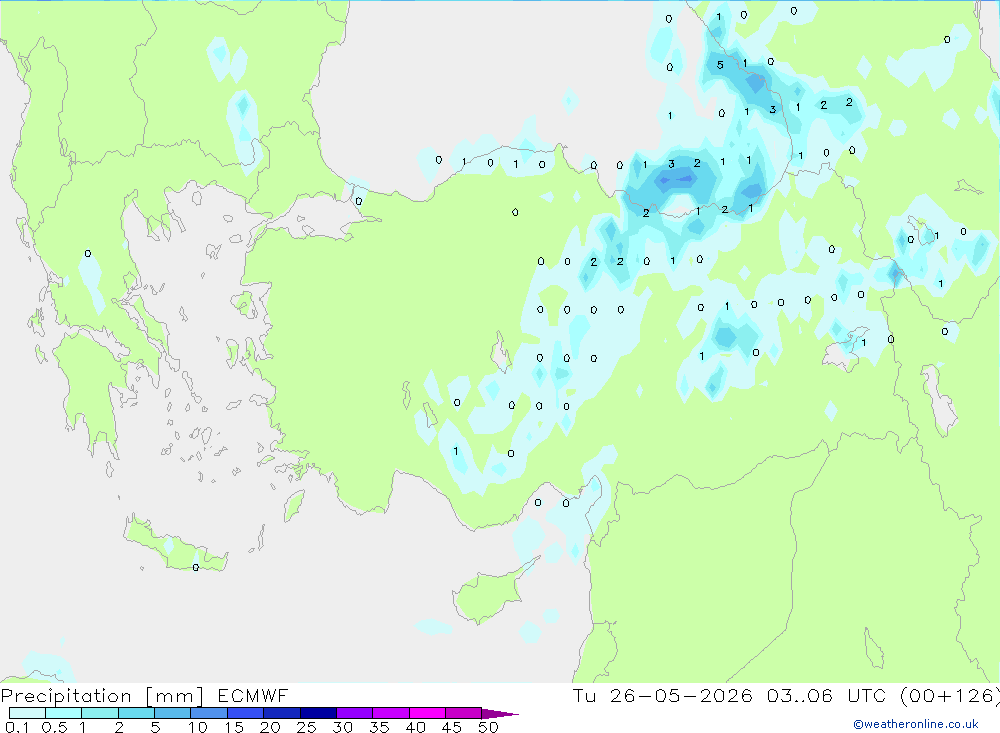Click the '03..06 UTC' time range text
The width and height of the screenshot is (1000, 733).
tap(827, 695)
